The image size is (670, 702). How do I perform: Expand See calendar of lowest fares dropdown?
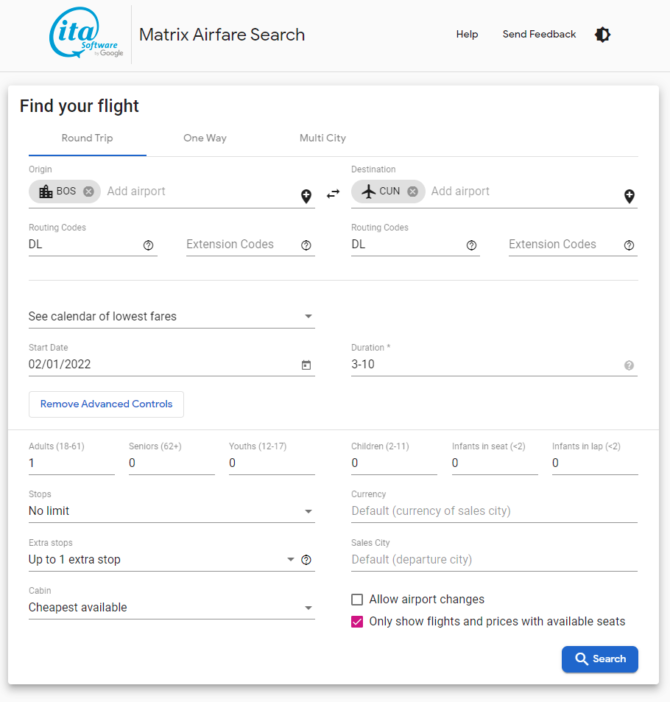click(x=171, y=316)
